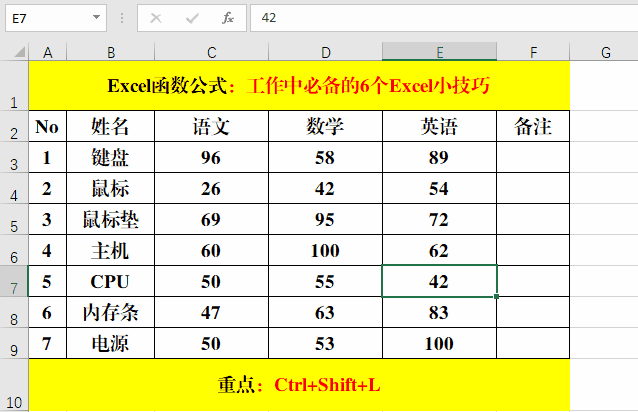This screenshot has width=638, height=412.
Task: Select row 1 header
Action: pyautogui.click(x=14, y=86)
